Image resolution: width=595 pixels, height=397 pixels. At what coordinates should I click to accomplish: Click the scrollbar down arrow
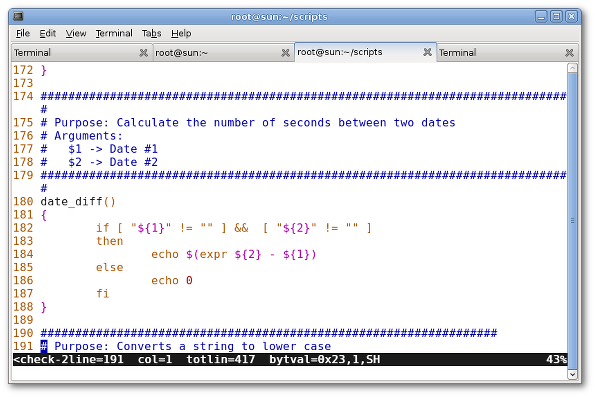pos(572,374)
